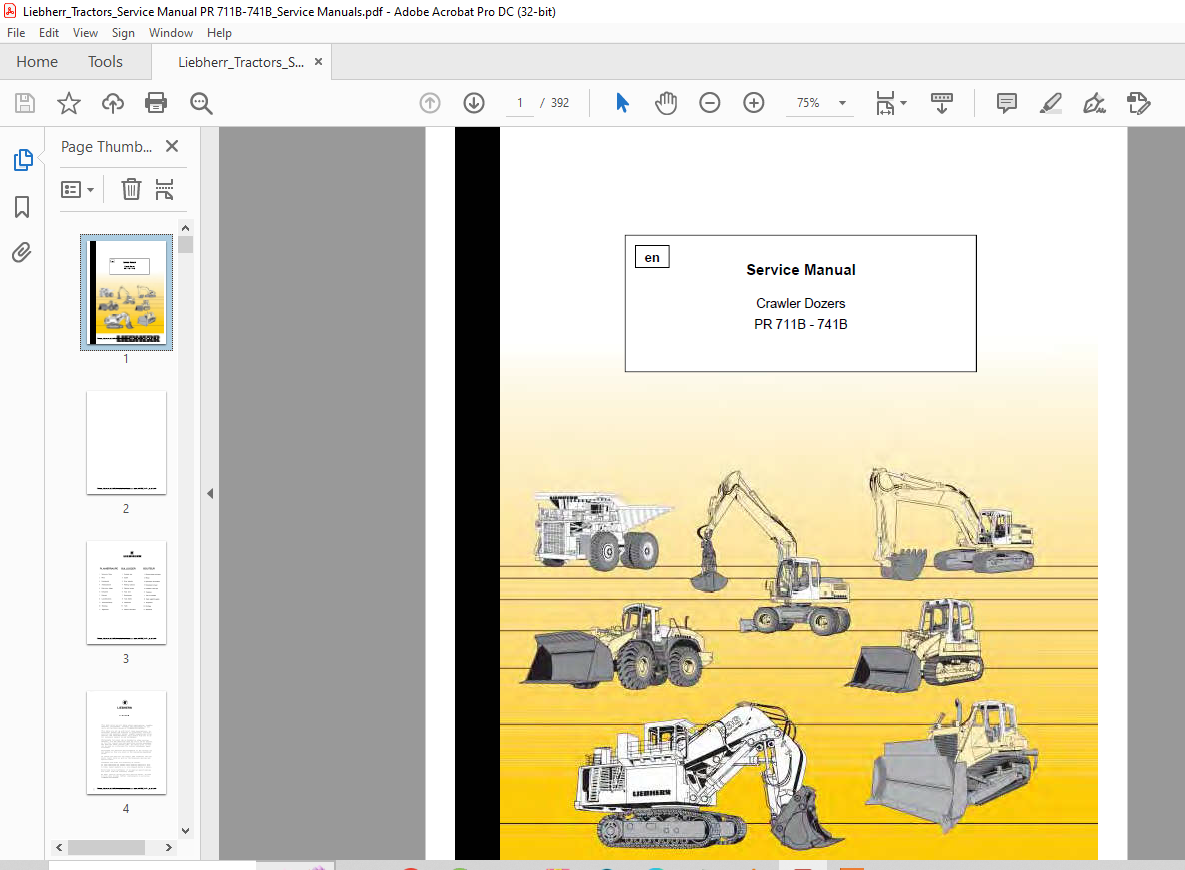Zoom out with the minus icon
The height and width of the screenshot is (870, 1185).
[710, 103]
